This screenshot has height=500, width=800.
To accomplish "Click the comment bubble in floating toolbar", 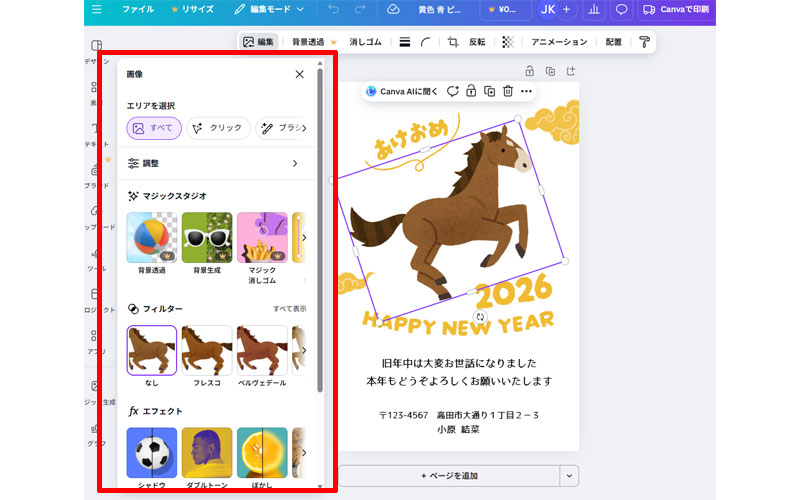I will pyautogui.click(x=453, y=91).
